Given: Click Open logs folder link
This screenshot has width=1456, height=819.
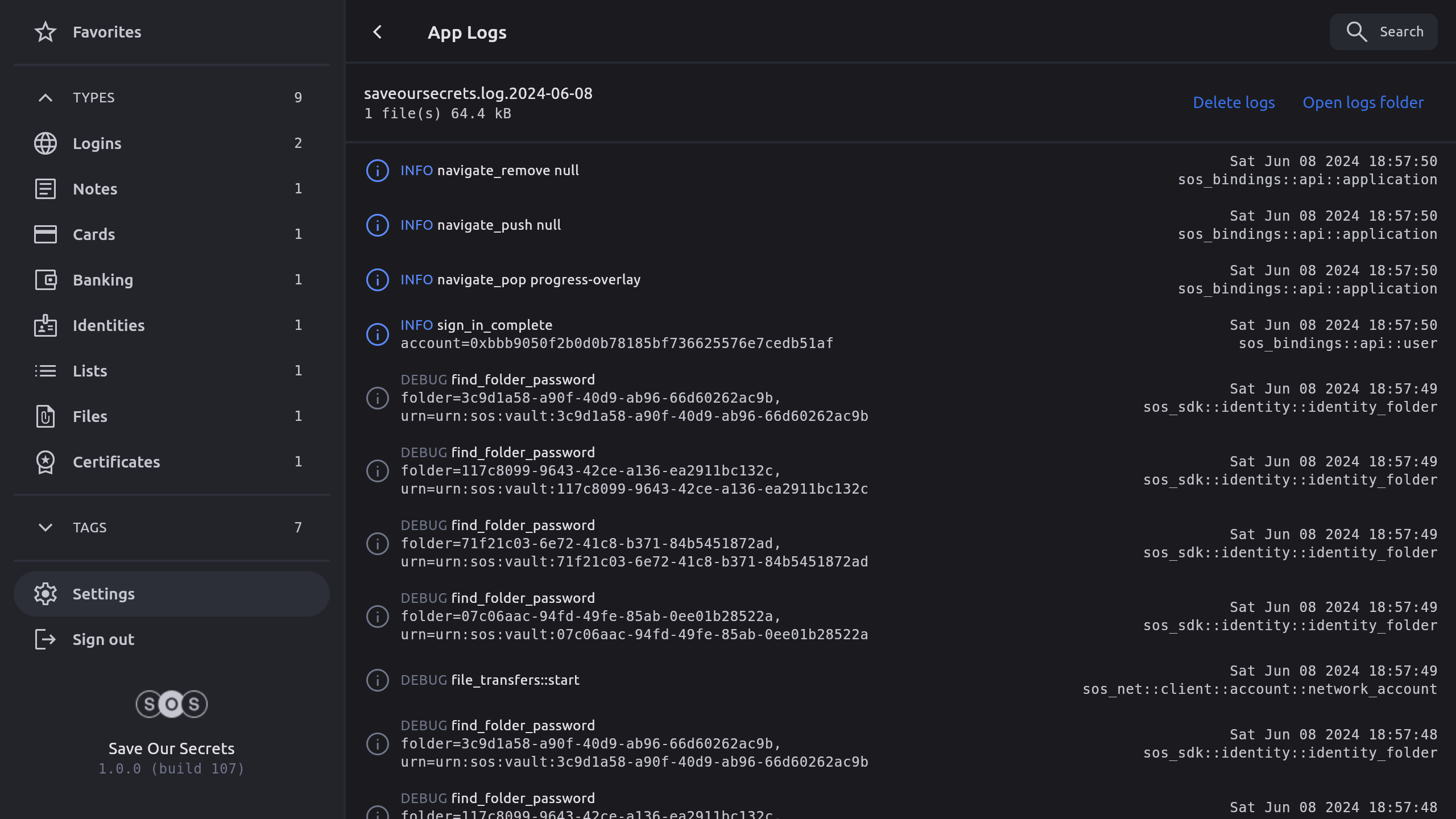Looking at the screenshot, I should (x=1363, y=102).
